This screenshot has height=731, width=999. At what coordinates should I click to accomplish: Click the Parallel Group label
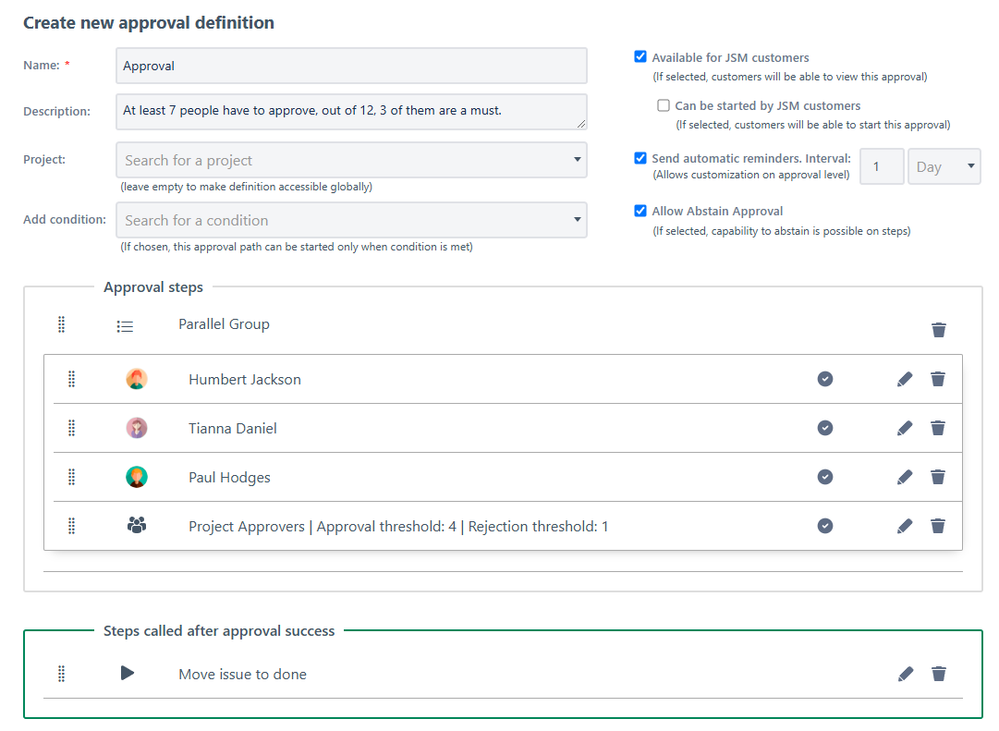[224, 324]
